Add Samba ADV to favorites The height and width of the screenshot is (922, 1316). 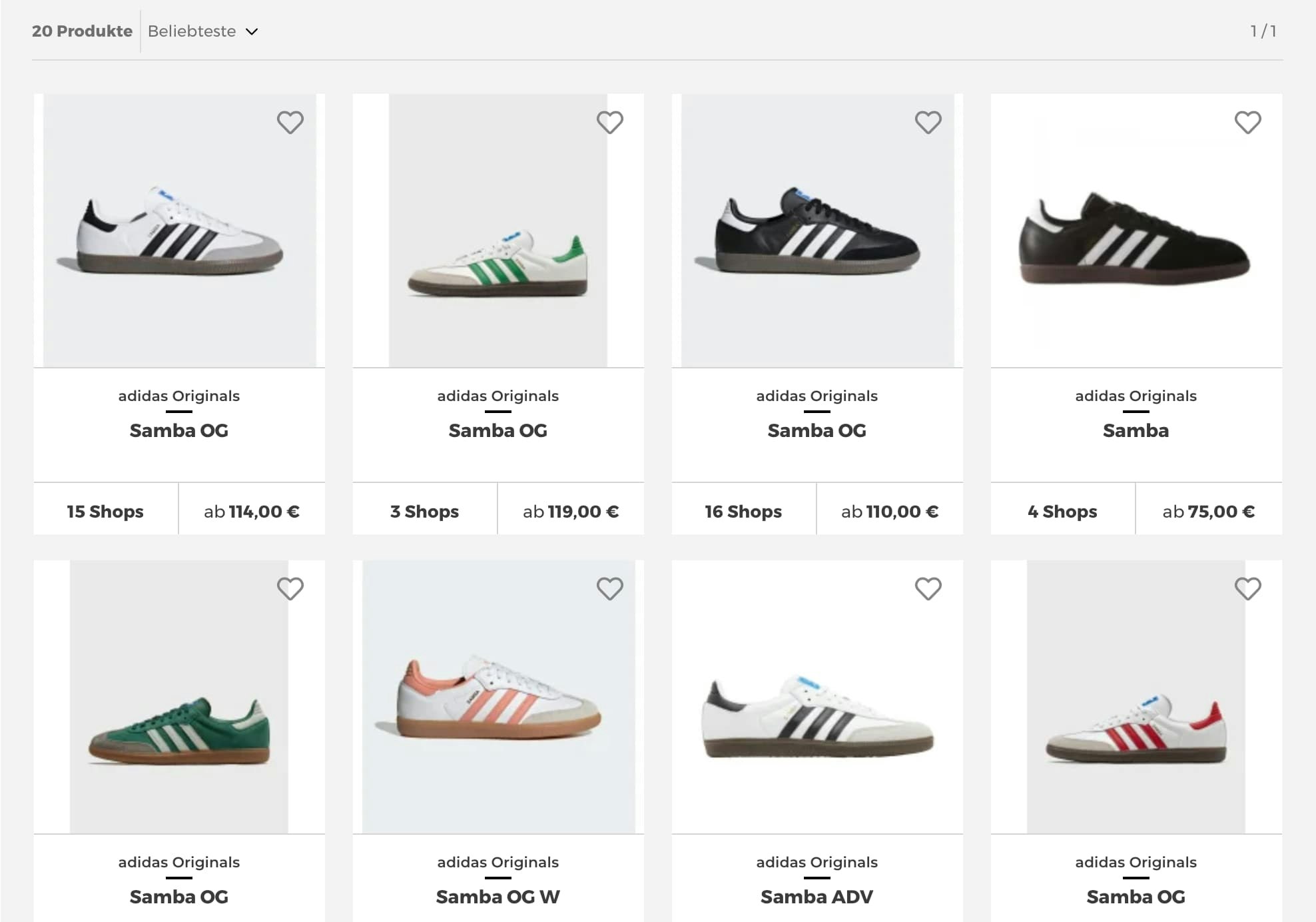click(x=928, y=589)
